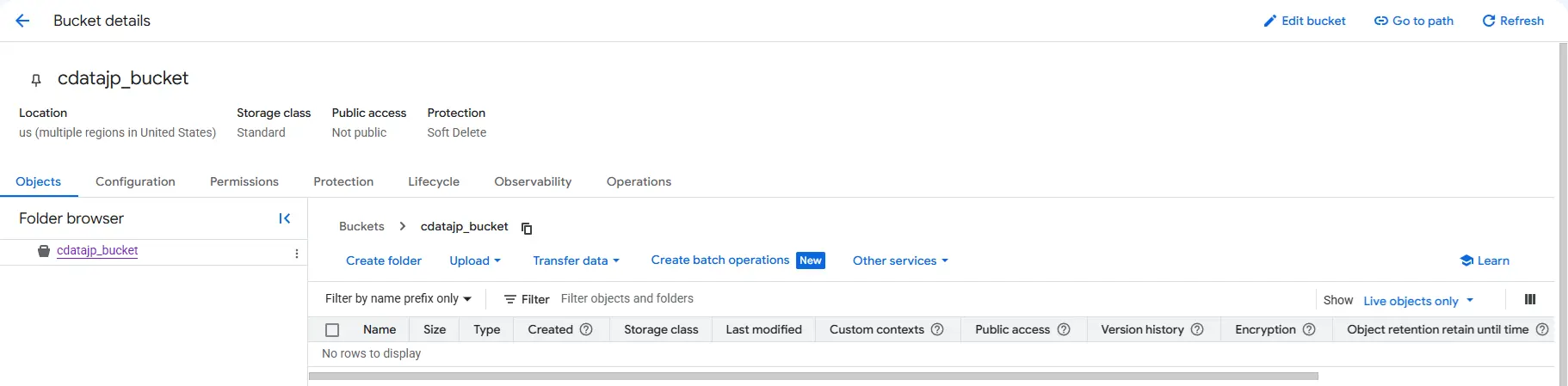
Task: Show help for Version history column
Action: (1197, 329)
